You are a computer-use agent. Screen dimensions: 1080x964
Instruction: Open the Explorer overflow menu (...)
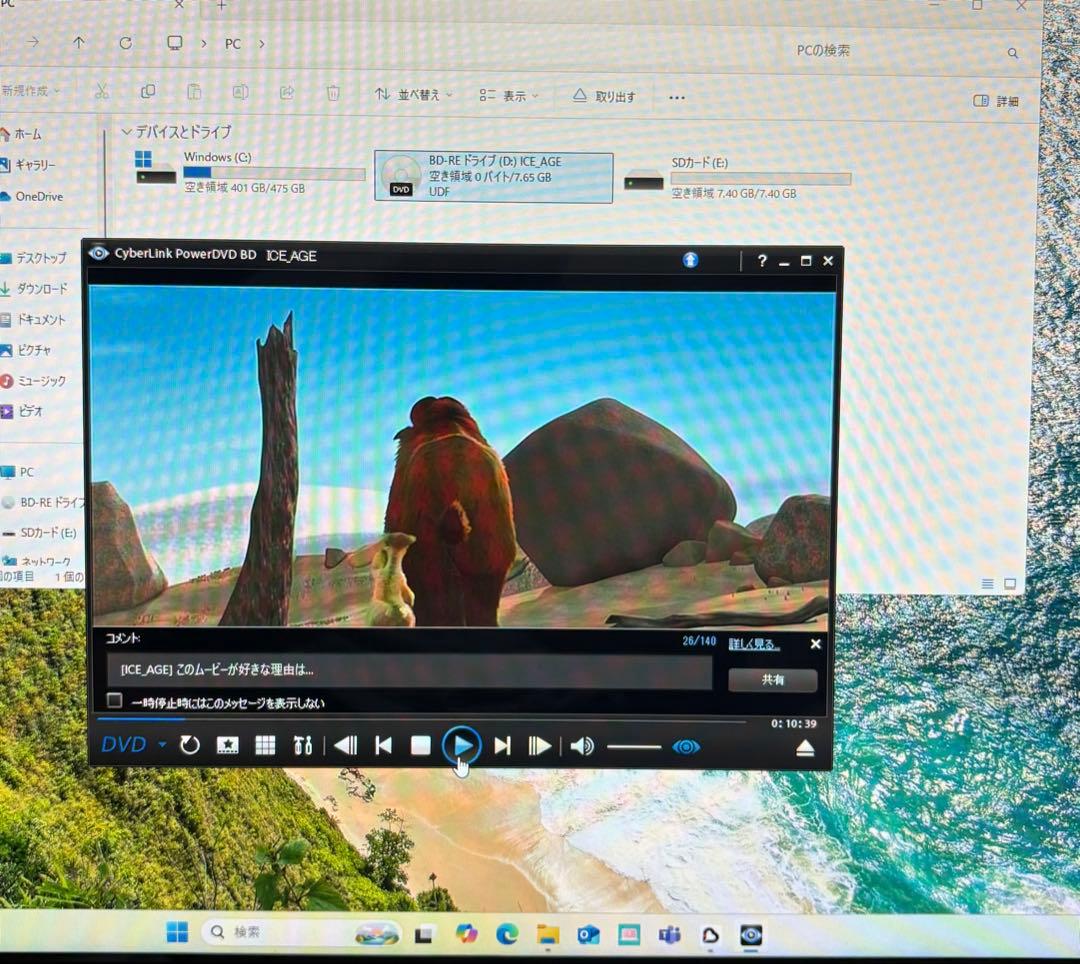(676, 97)
